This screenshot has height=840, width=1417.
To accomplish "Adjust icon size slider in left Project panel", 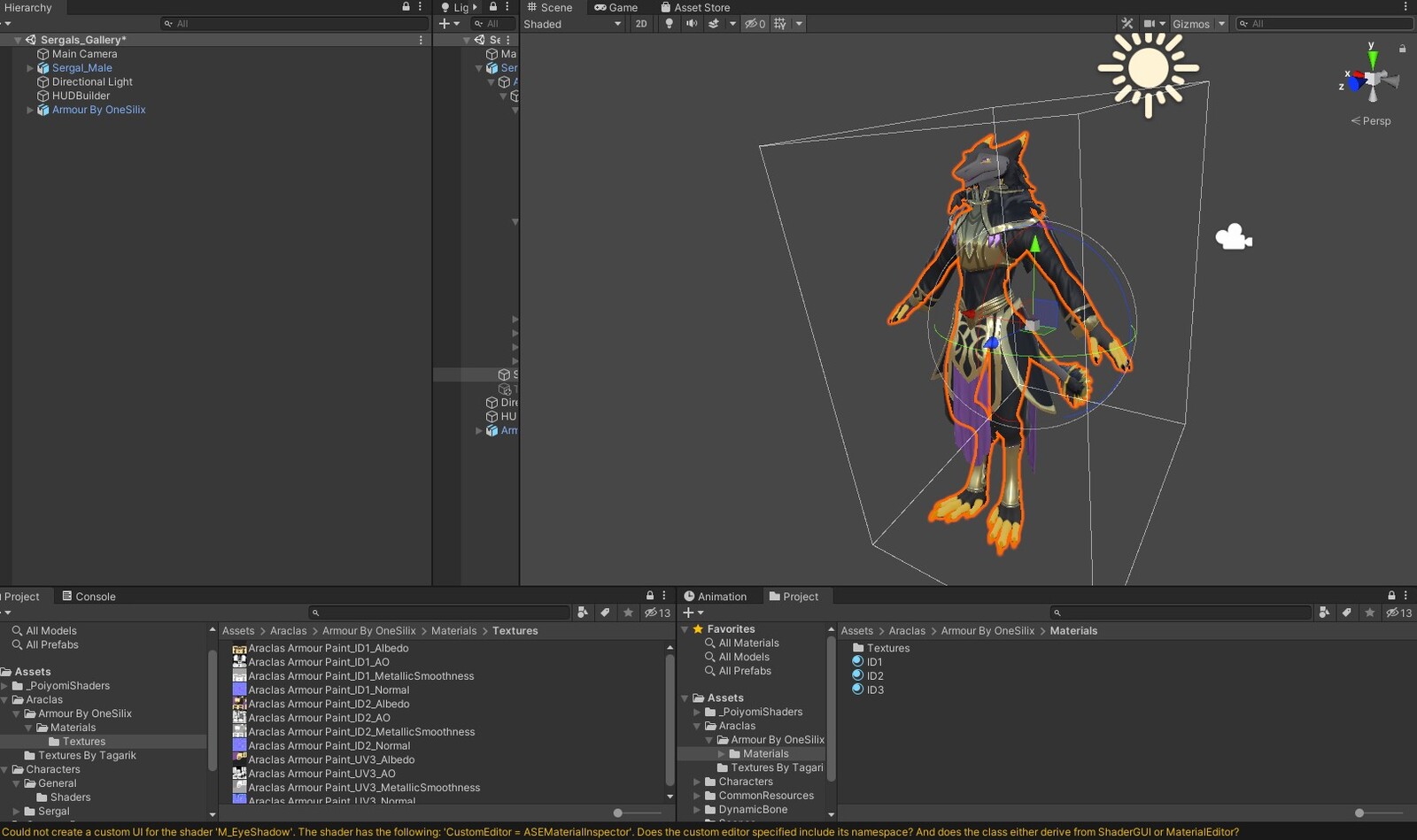I will coord(618,813).
